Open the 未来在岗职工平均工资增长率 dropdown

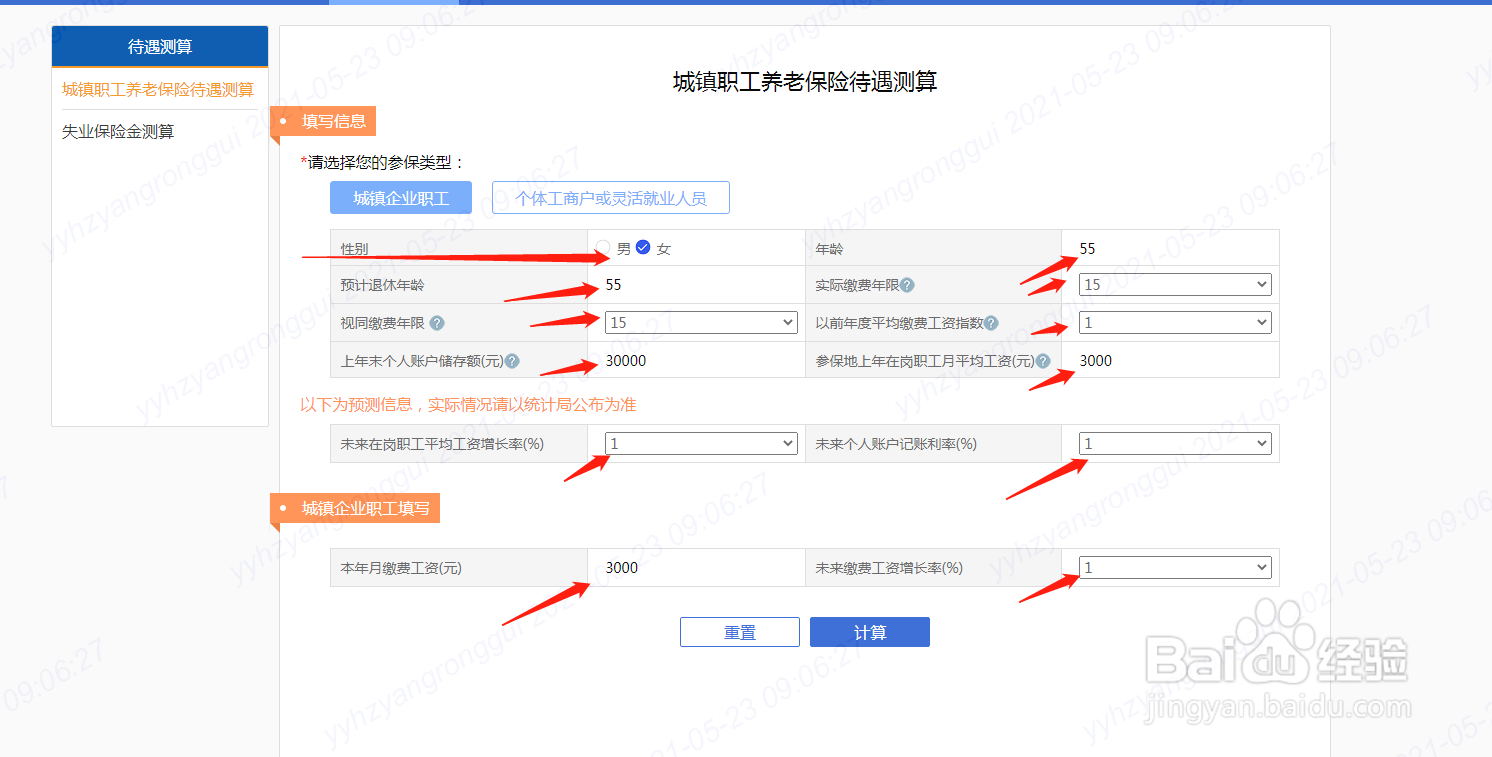701,443
